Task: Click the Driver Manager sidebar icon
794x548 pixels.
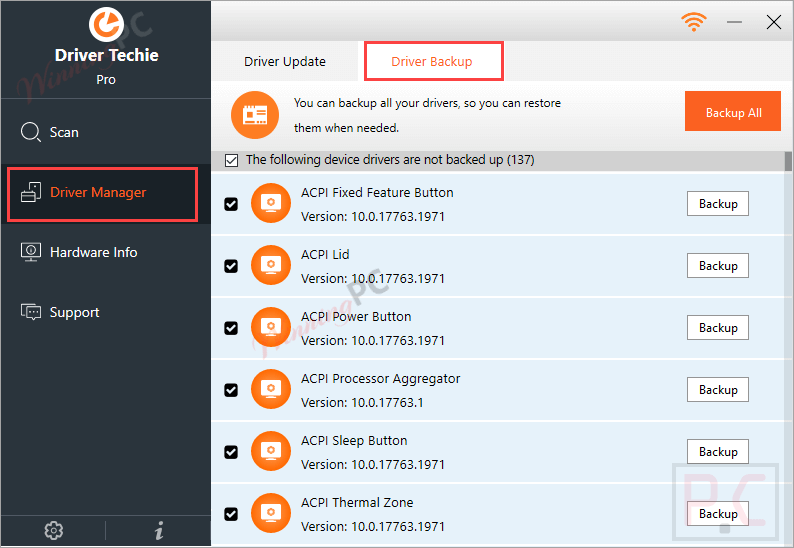Action: (31, 192)
